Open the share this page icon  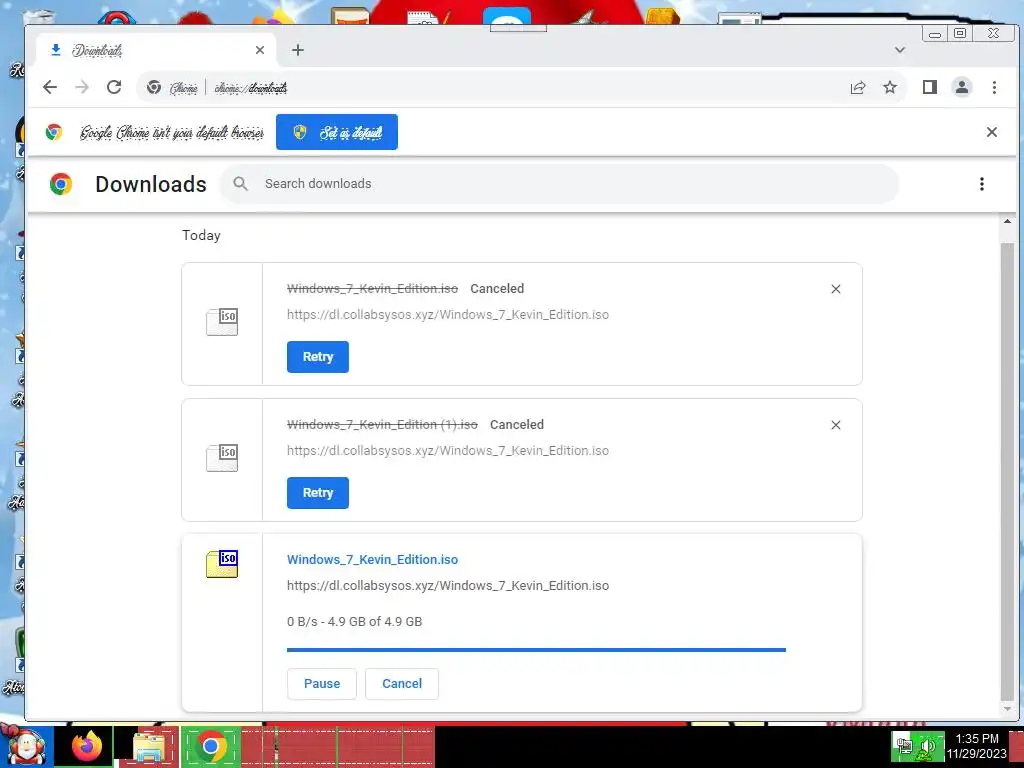[858, 88]
